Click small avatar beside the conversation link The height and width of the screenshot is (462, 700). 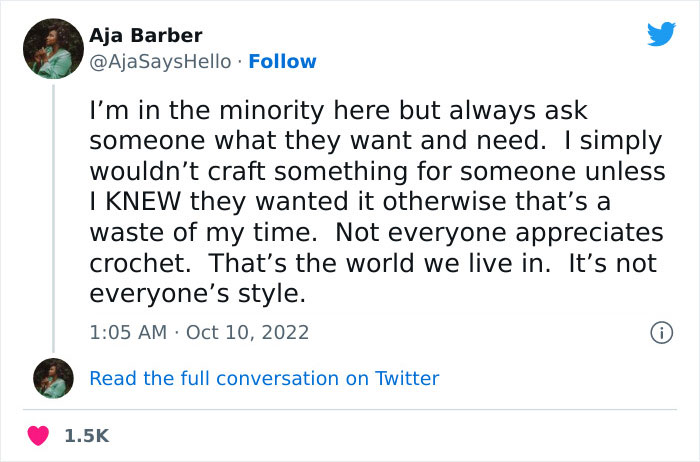[52, 378]
